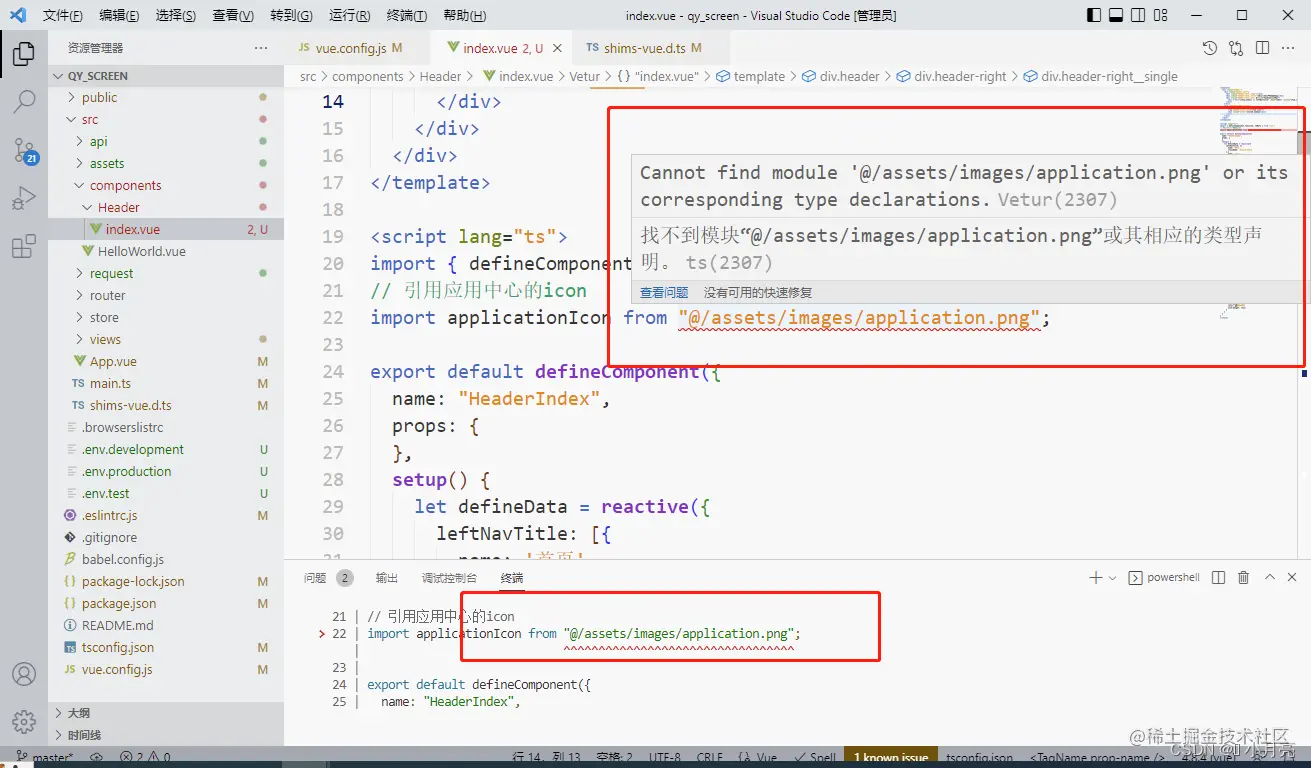Expand the public folder

pyautogui.click(x=166, y=97)
